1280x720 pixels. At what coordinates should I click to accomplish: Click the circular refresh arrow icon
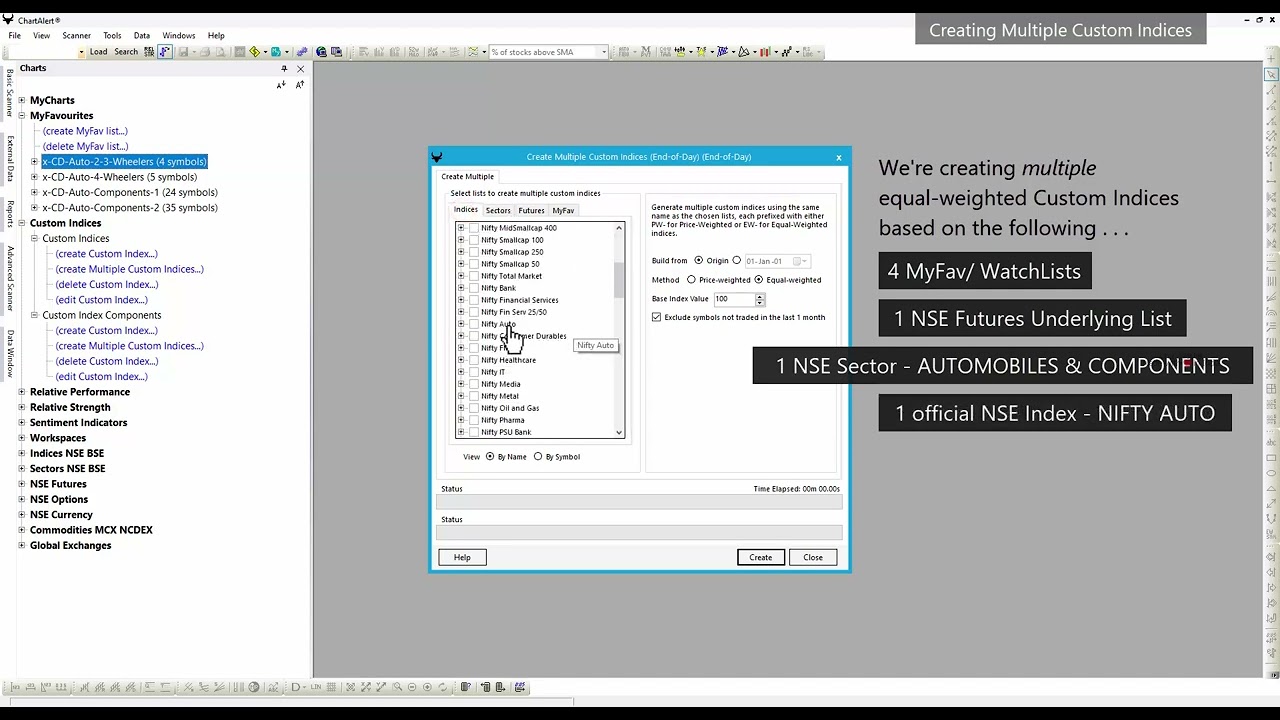442,687
